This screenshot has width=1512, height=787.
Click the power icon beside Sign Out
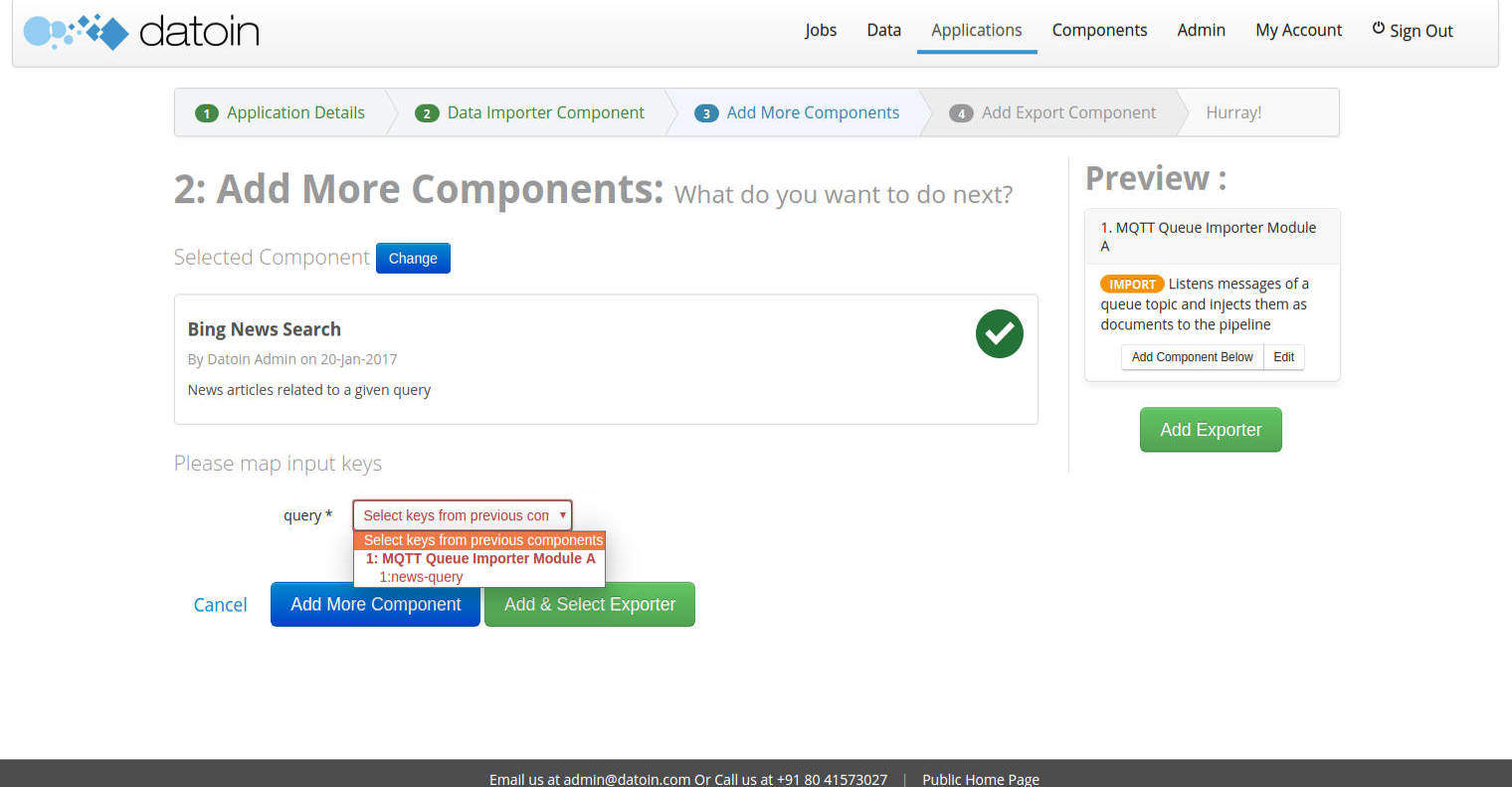click(1379, 29)
